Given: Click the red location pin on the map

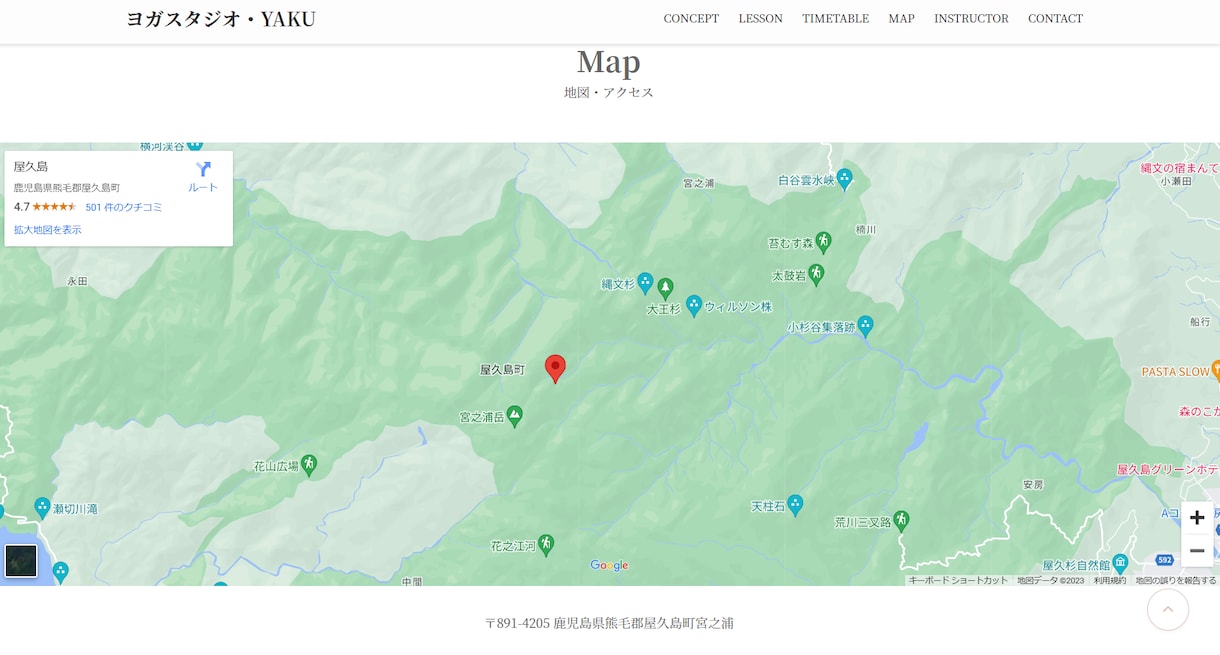Looking at the screenshot, I should 555,368.
